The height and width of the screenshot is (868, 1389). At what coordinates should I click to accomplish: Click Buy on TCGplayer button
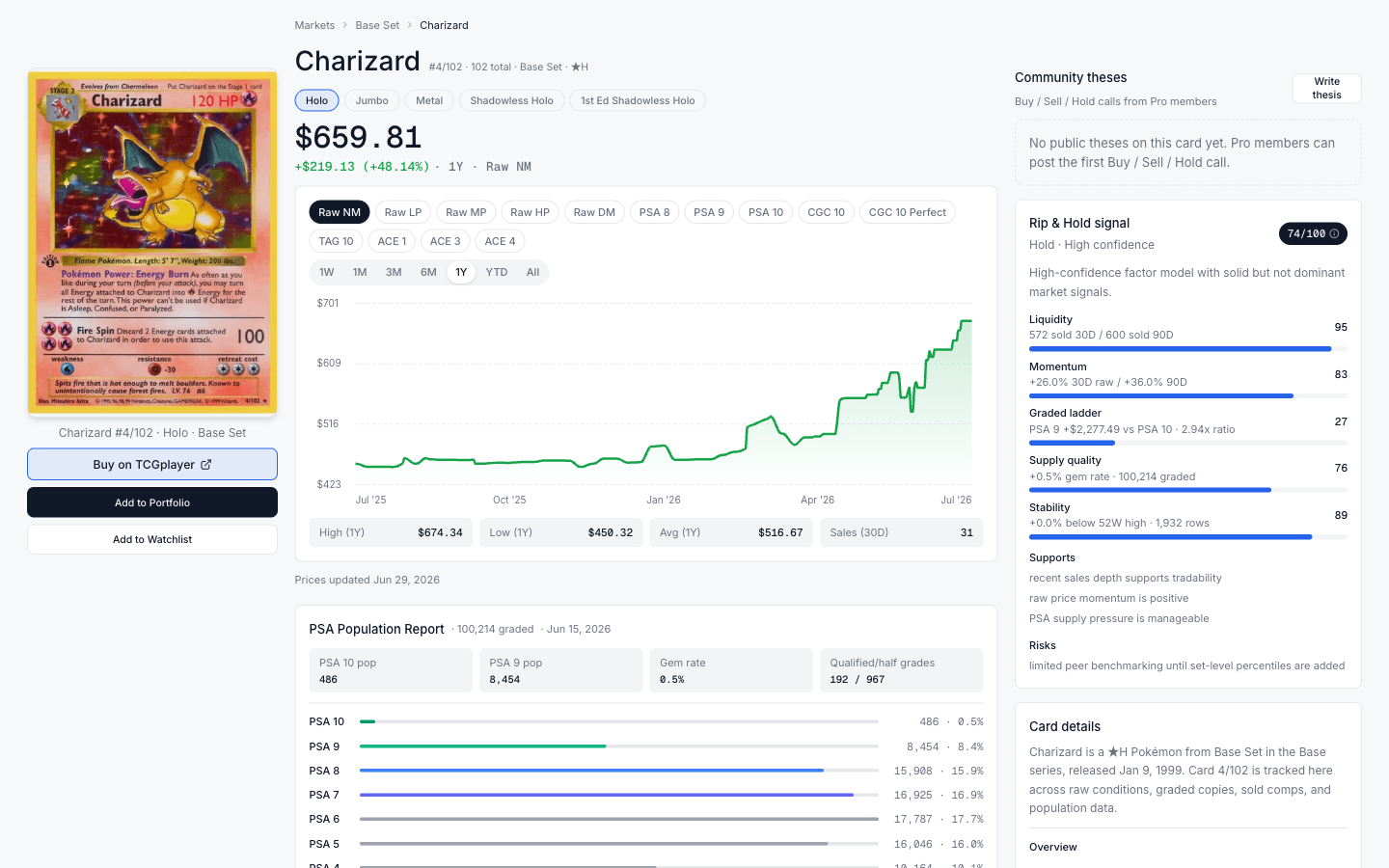tap(152, 464)
